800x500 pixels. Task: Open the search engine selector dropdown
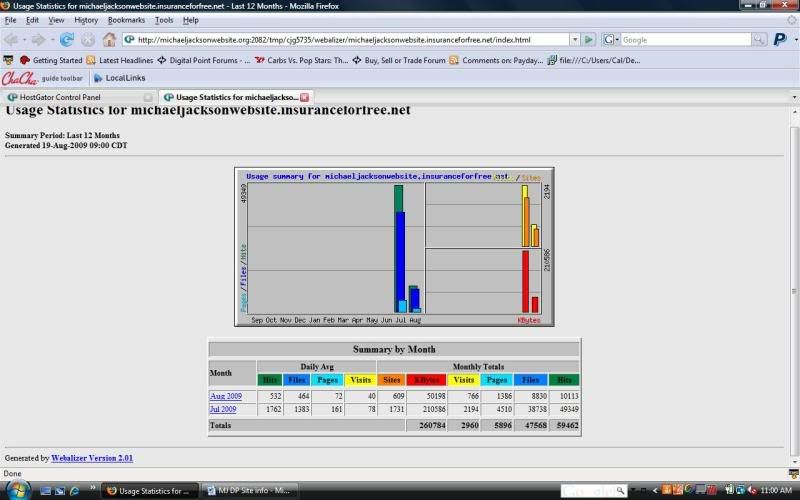(610, 39)
